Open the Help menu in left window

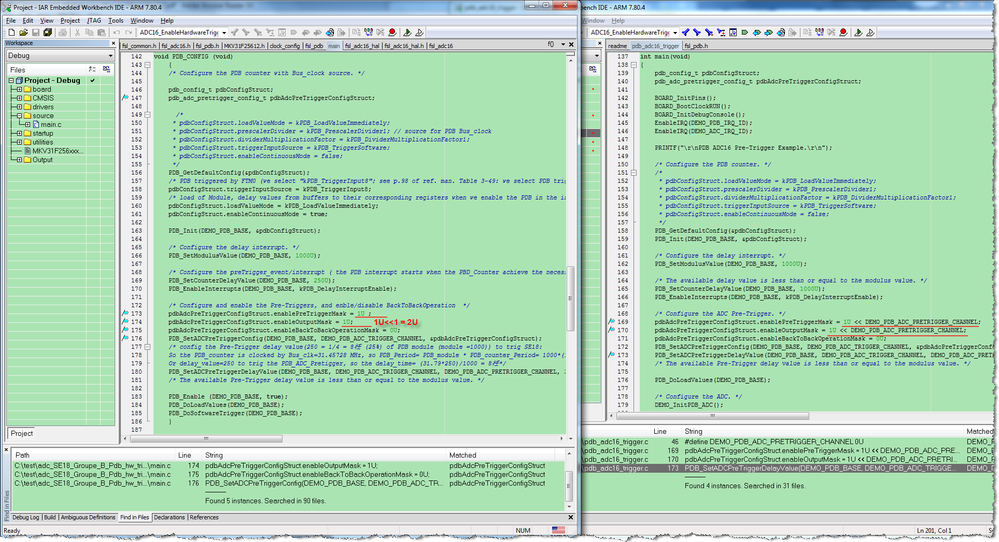point(167,20)
